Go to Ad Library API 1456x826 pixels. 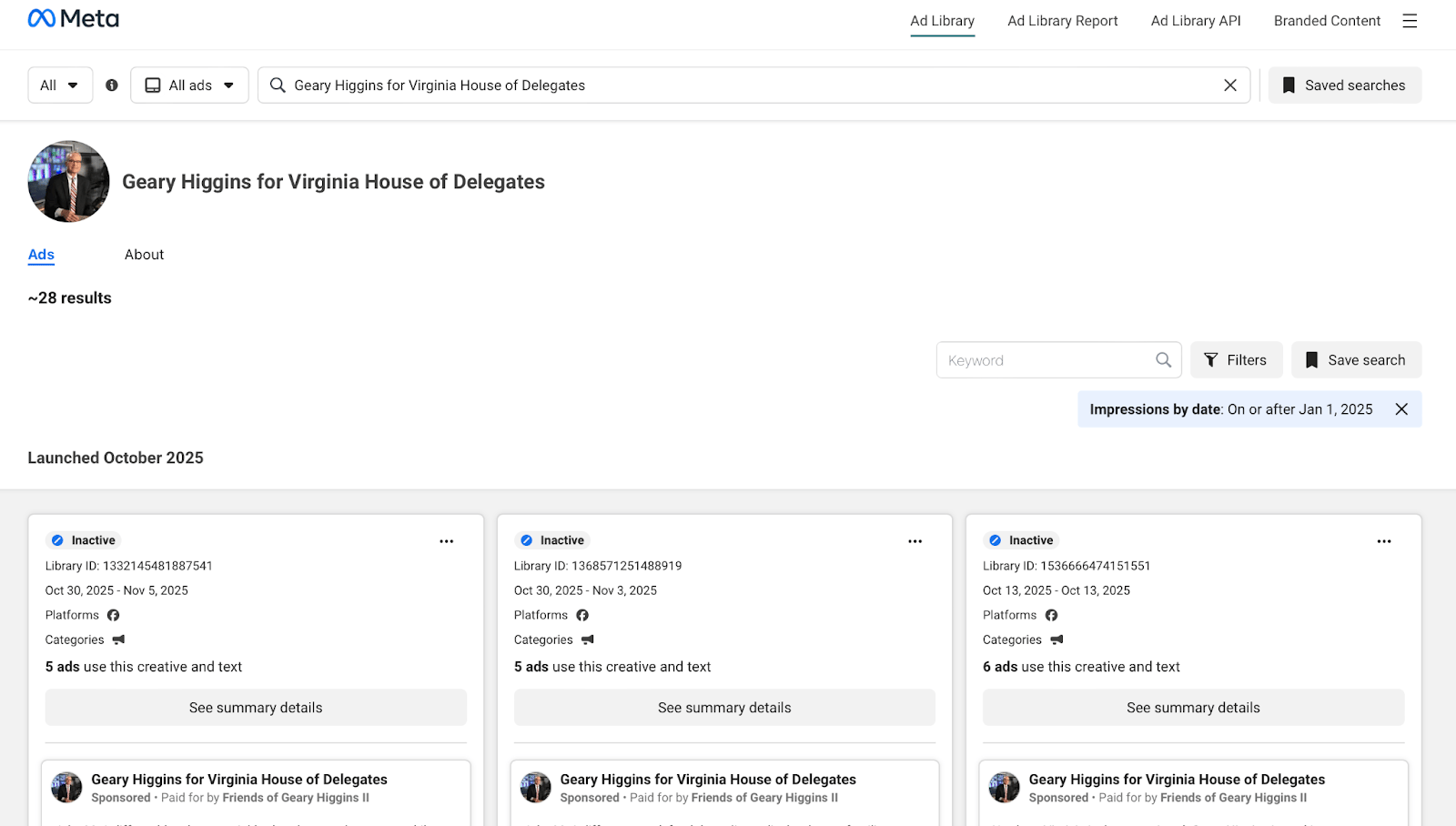tap(1195, 21)
